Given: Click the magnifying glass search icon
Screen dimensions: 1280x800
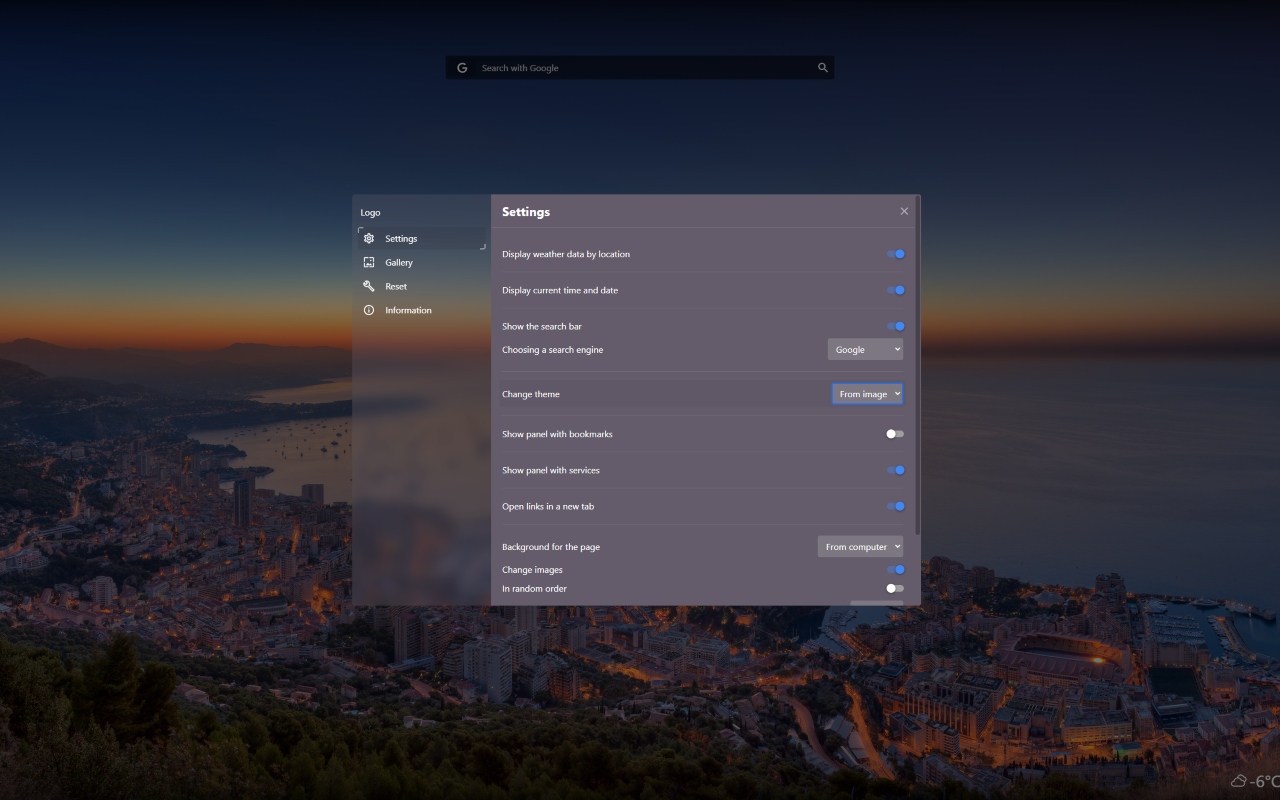Looking at the screenshot, I should [x=823, y=68].
